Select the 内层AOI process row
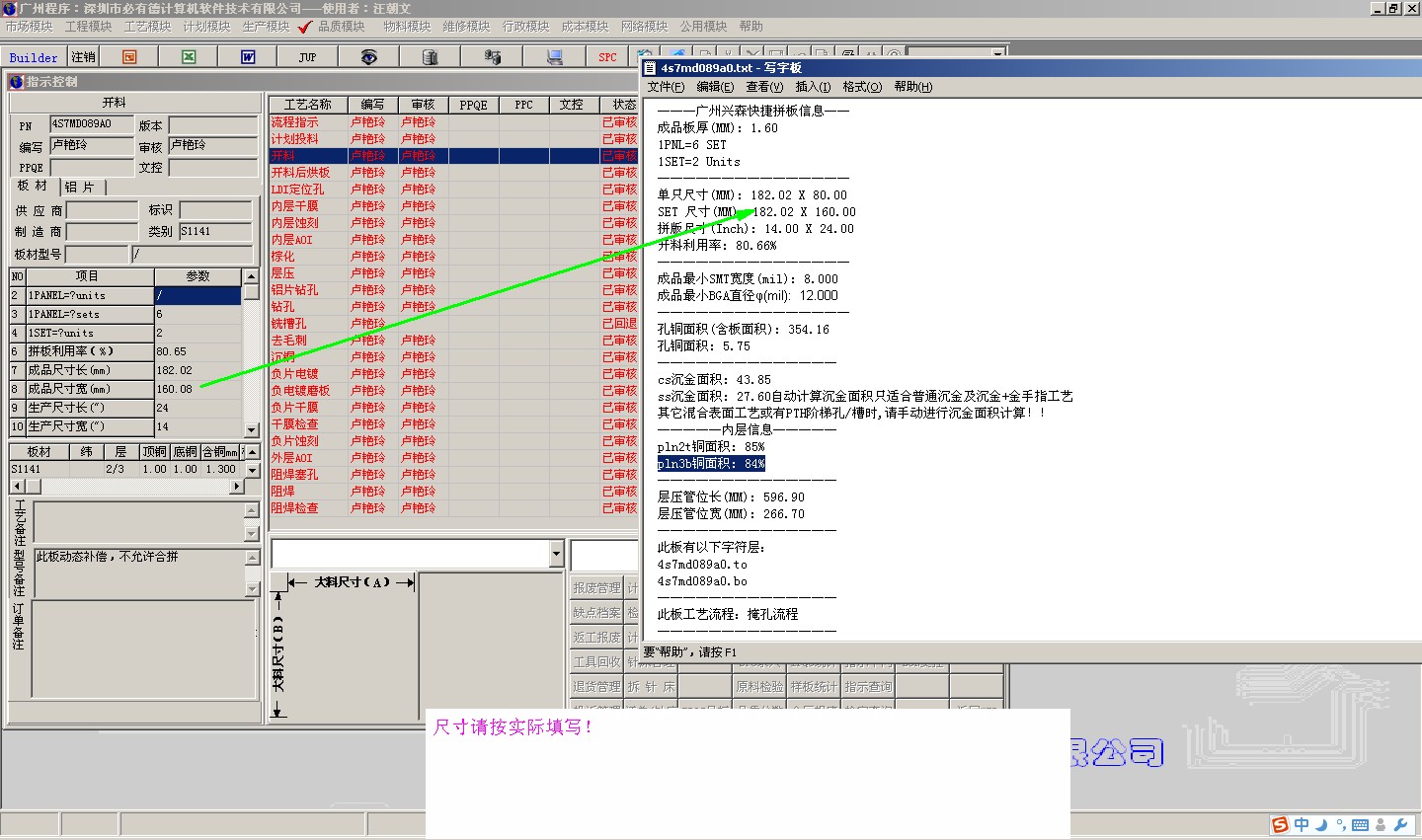This screenshot has height=840, width=1422. (x=452, y=240)
